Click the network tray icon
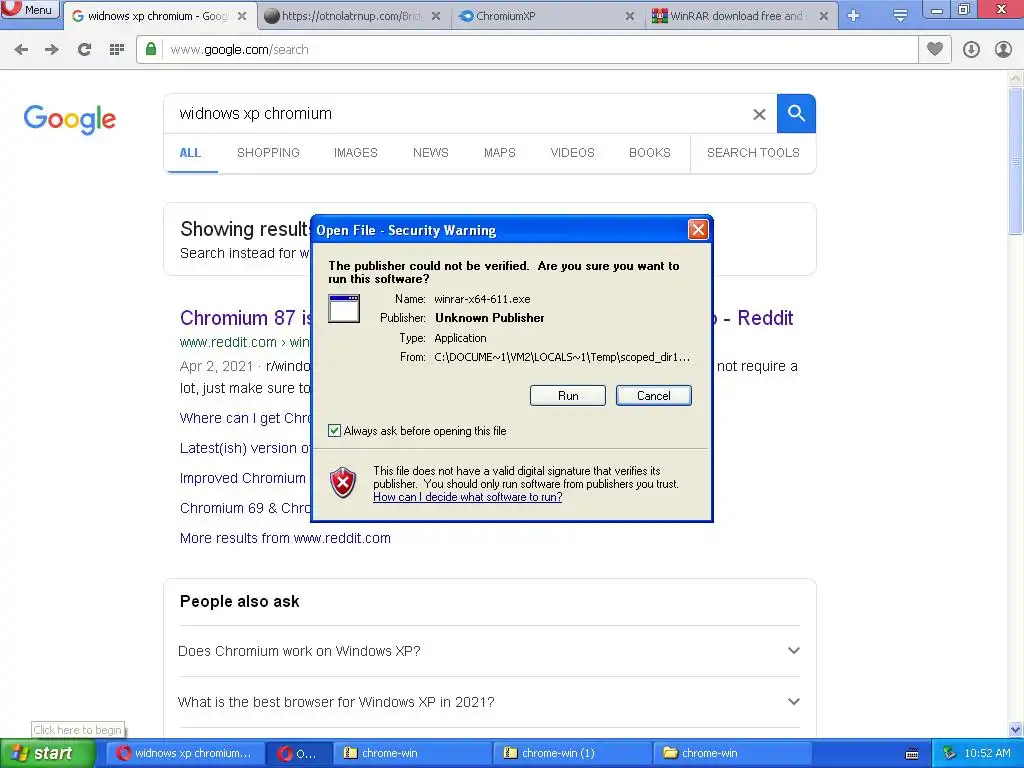 pos(949,753)
